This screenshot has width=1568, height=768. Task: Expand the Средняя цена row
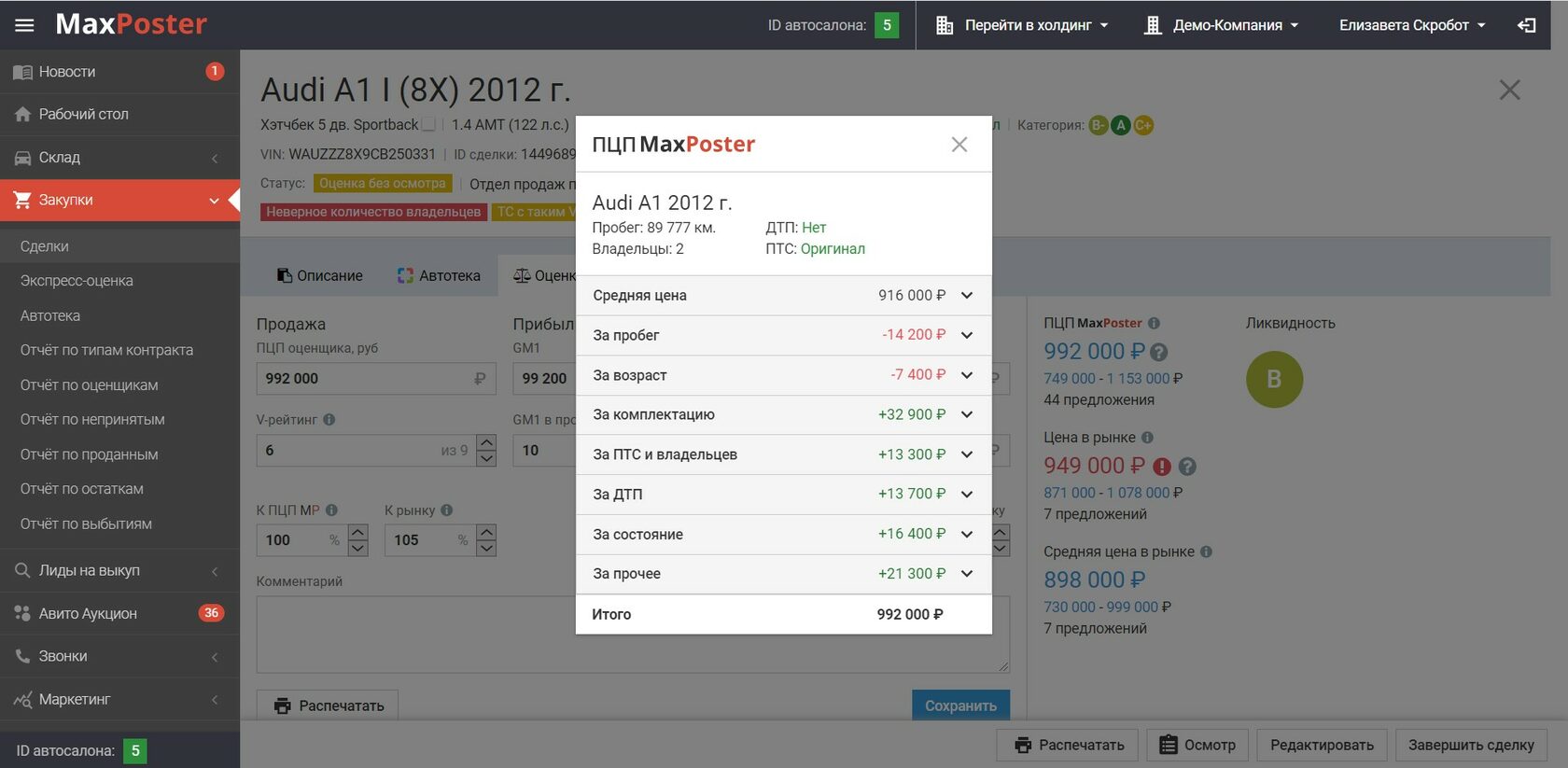(x=967, y=296)
